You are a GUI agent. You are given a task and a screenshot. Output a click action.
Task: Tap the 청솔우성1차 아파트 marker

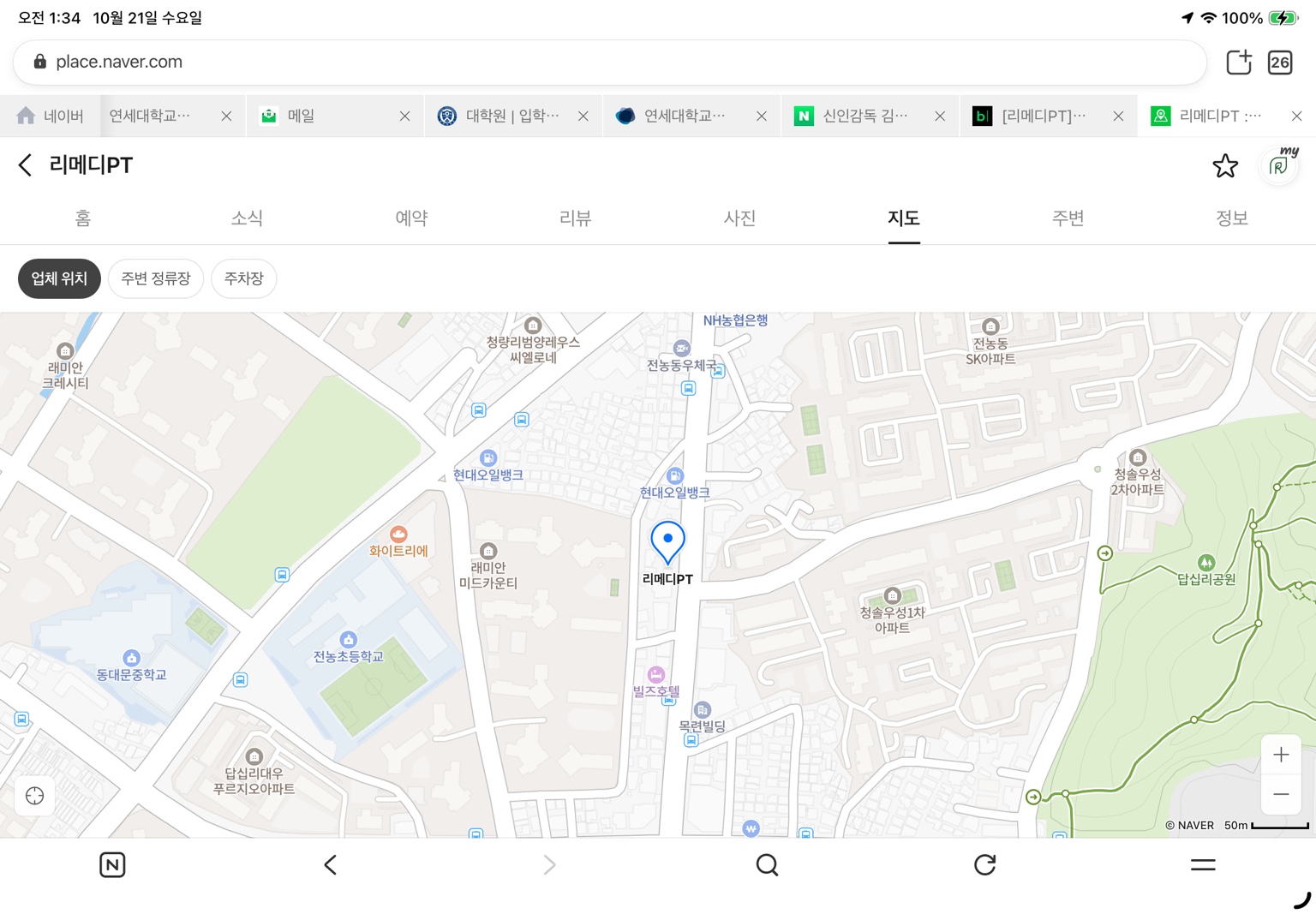[892, 595]
